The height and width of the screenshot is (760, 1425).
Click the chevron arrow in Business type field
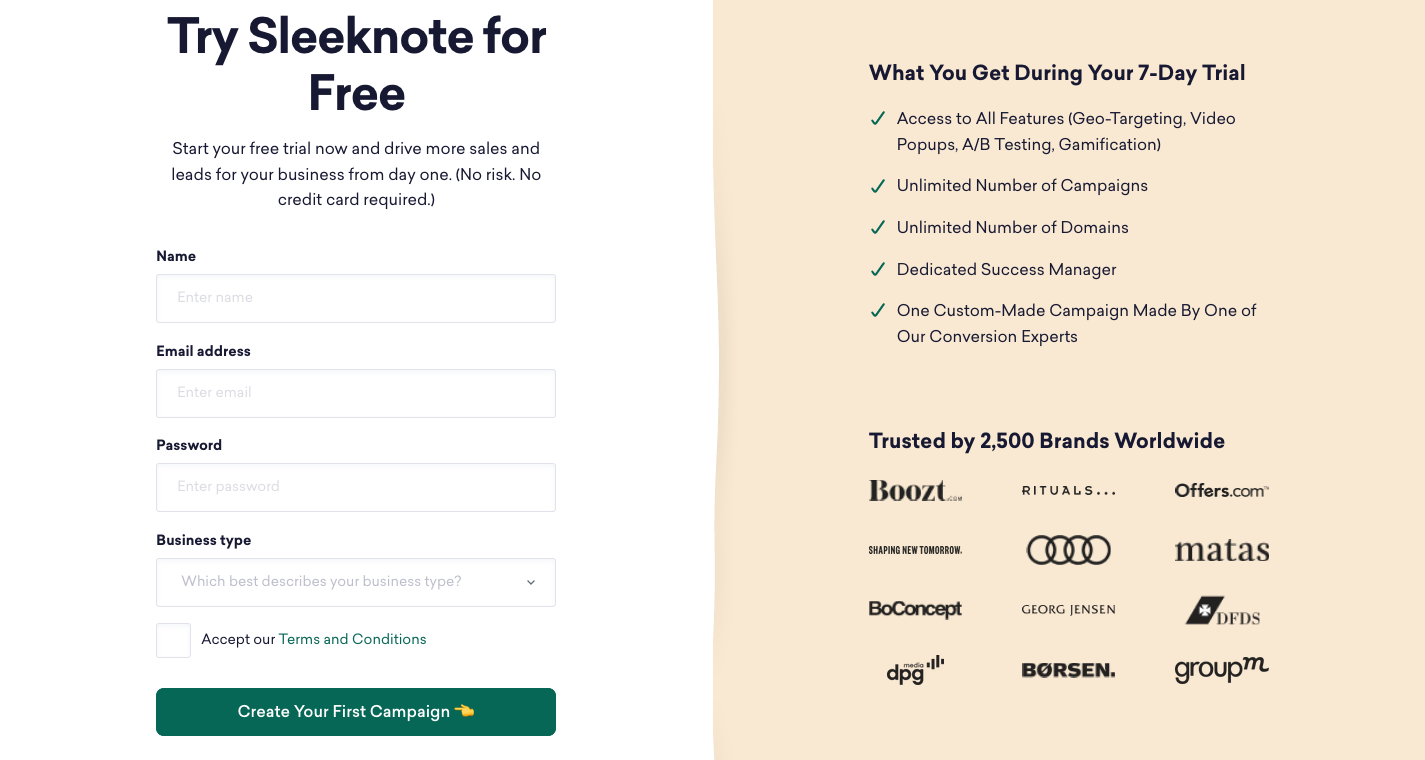[531, 582]
